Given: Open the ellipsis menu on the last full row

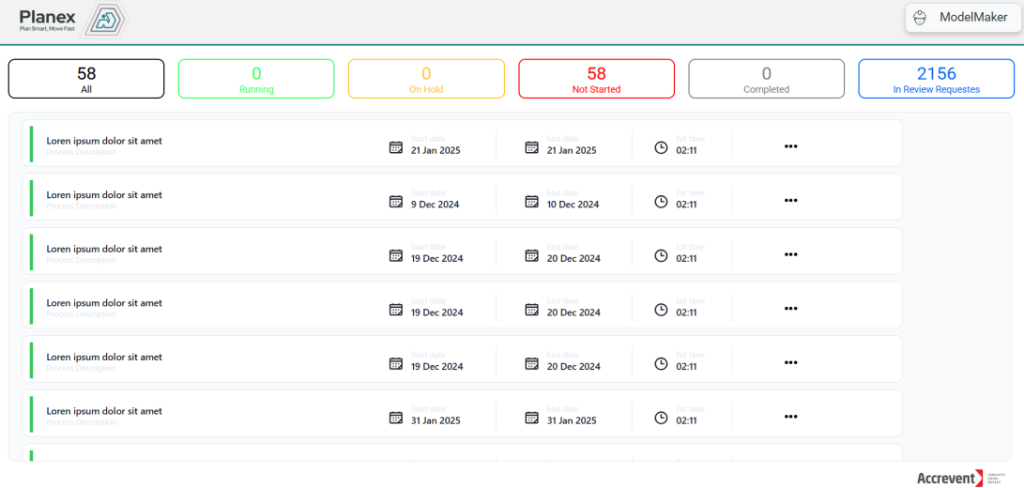Looking at the screenshot, I should pyautogui.click(x=791, y=416).
